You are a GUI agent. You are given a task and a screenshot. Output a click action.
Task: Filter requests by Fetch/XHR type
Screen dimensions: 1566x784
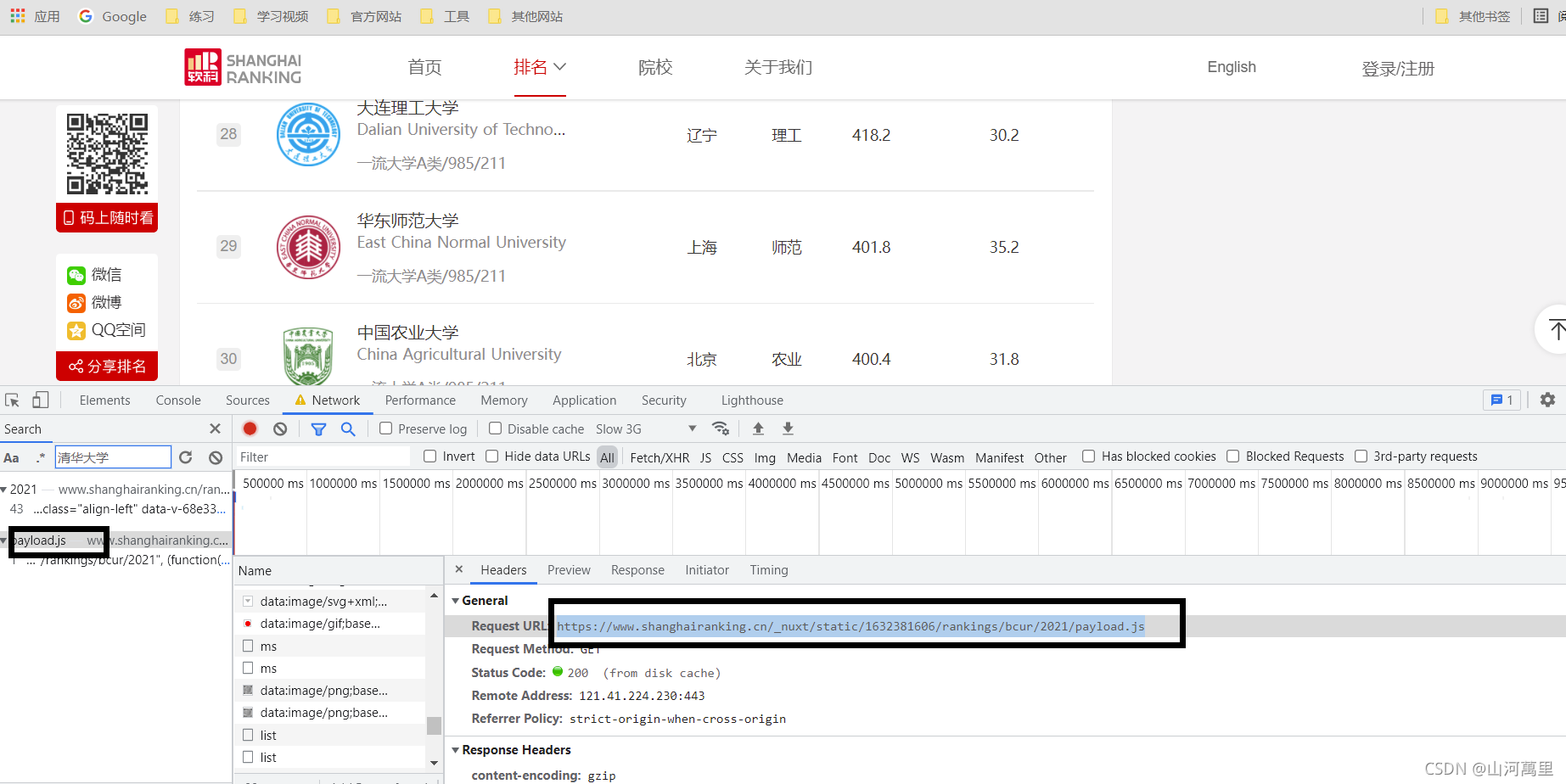tap(660, 457)
